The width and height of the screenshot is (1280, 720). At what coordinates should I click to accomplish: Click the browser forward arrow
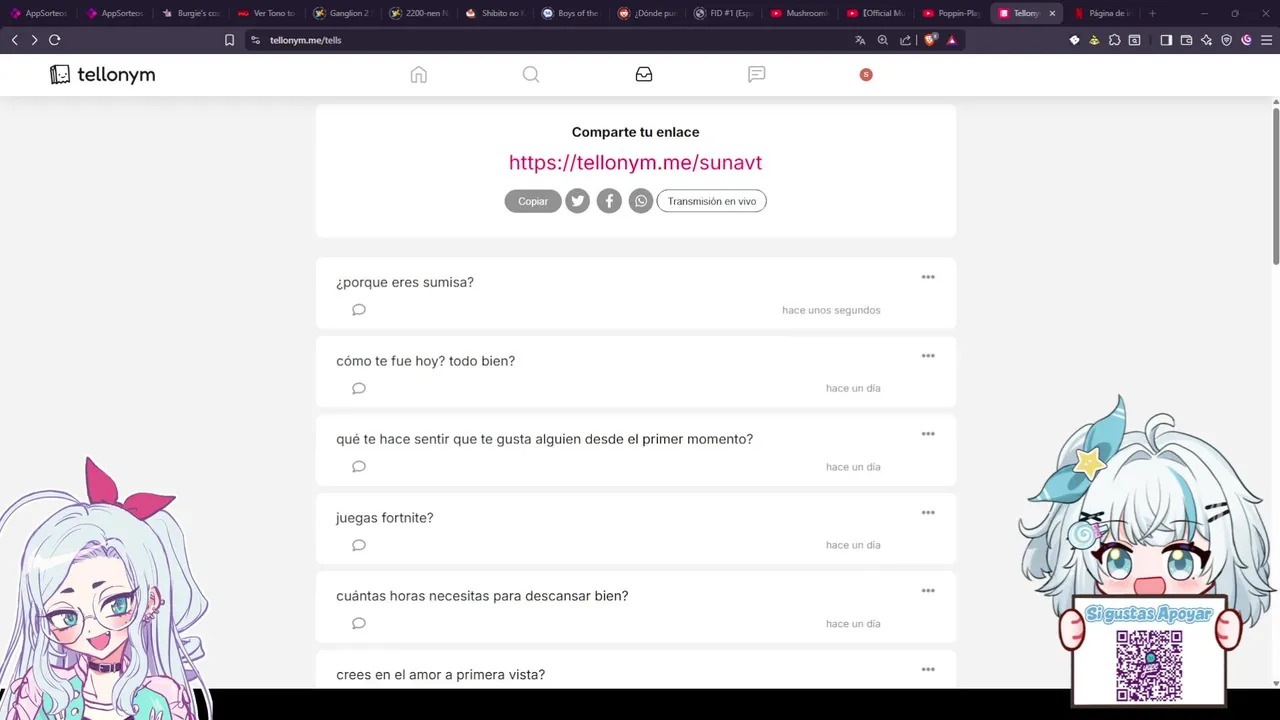[x=34, y=40]
